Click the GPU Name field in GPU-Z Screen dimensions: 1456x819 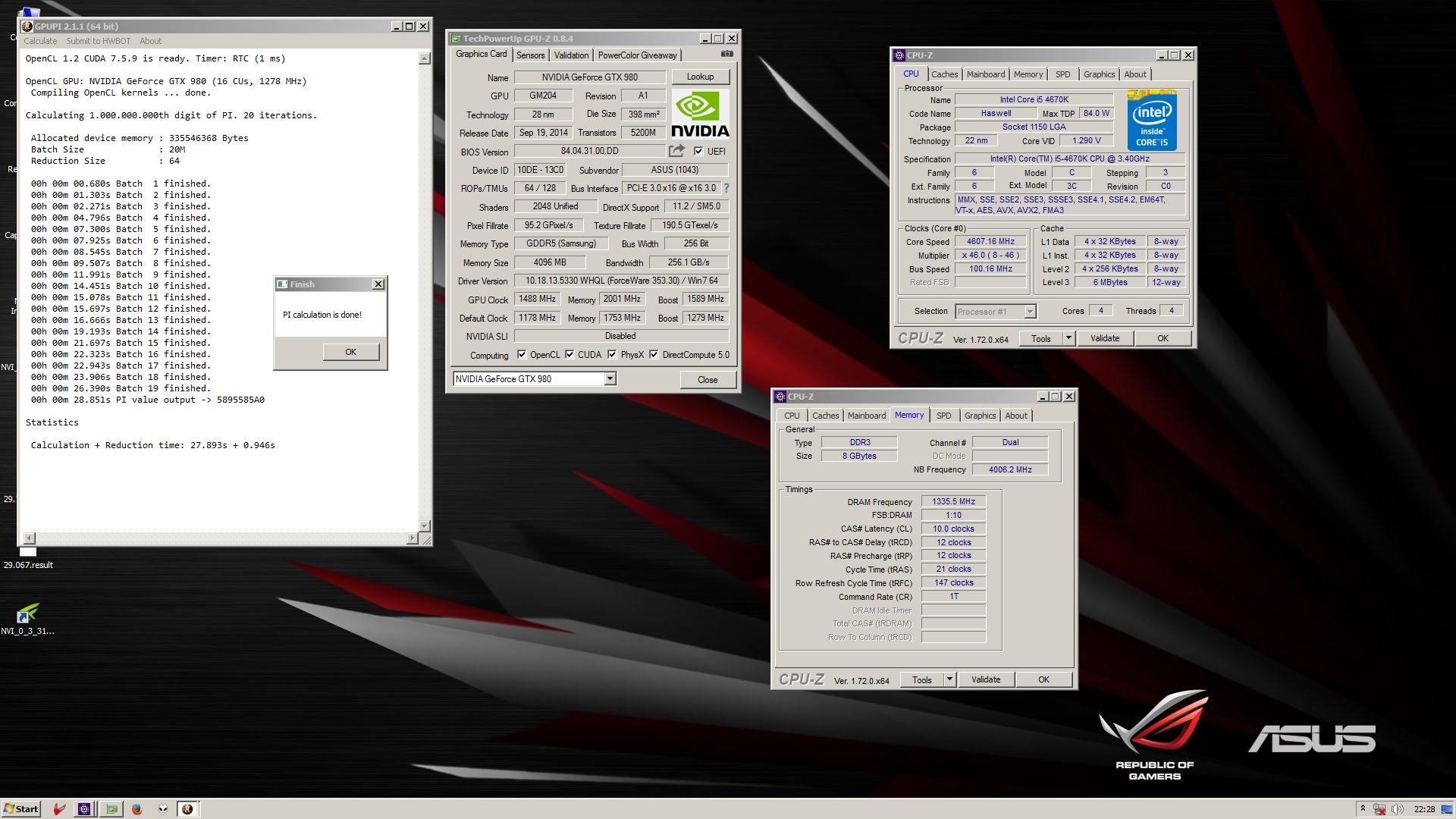(x=589, y=77)
